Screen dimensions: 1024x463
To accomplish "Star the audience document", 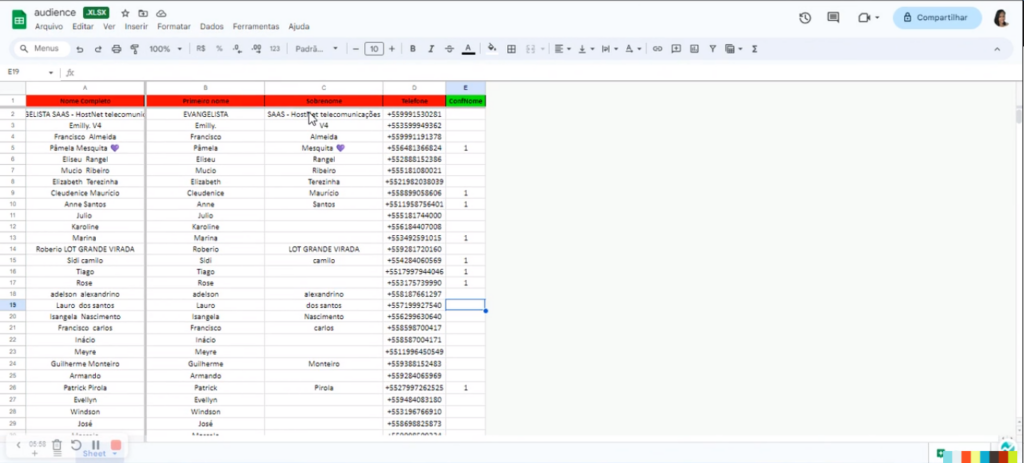I will (x=125, y=12).
